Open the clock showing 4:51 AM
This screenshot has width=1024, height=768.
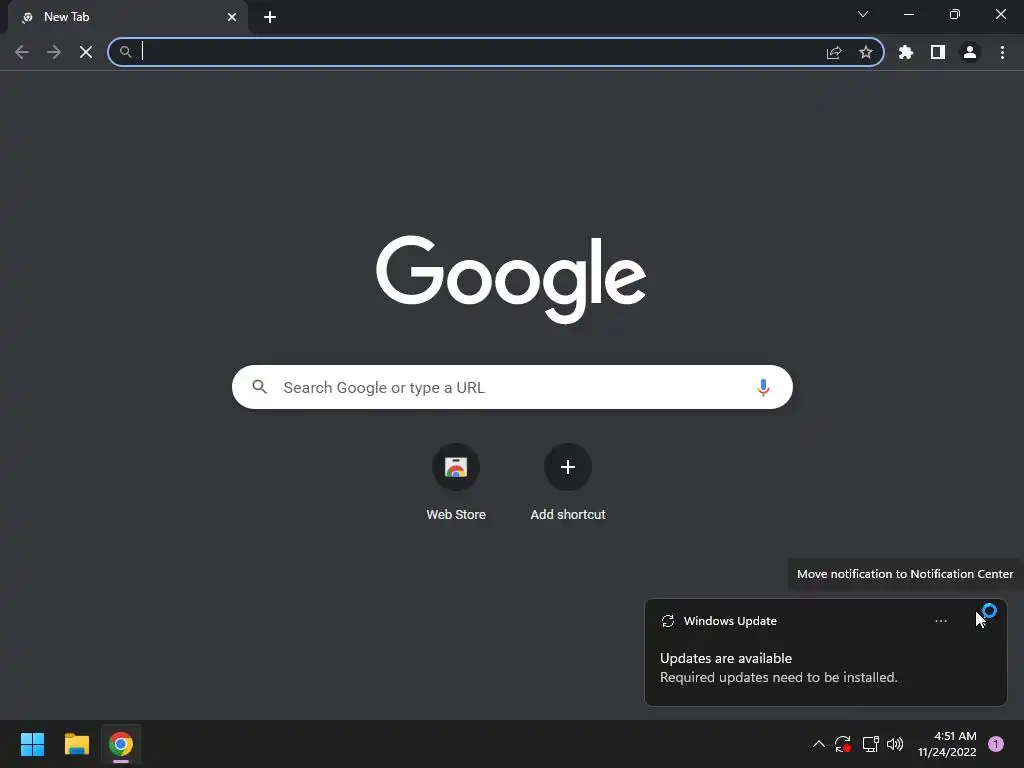pos(947,744)
